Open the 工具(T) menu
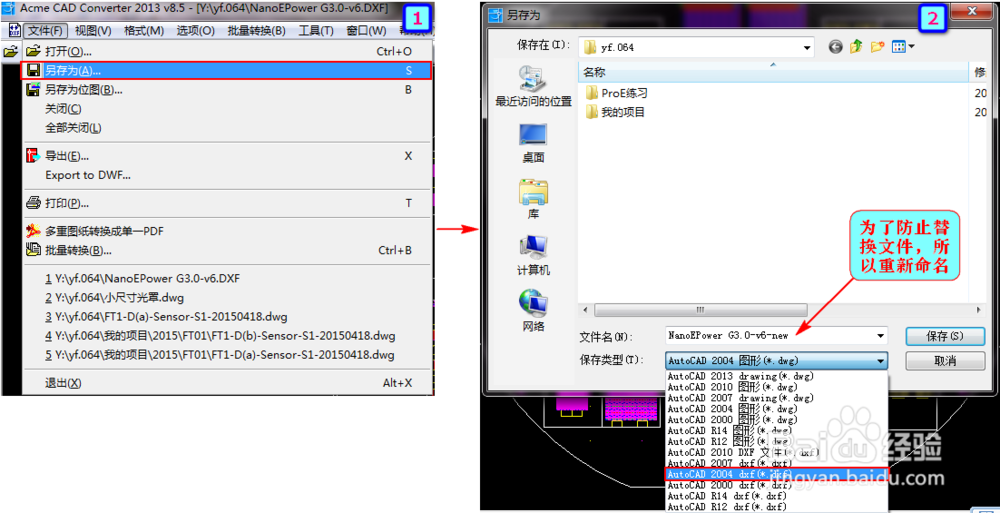The height and width of the screenshot is (513, 1000). tap(316, 31)
